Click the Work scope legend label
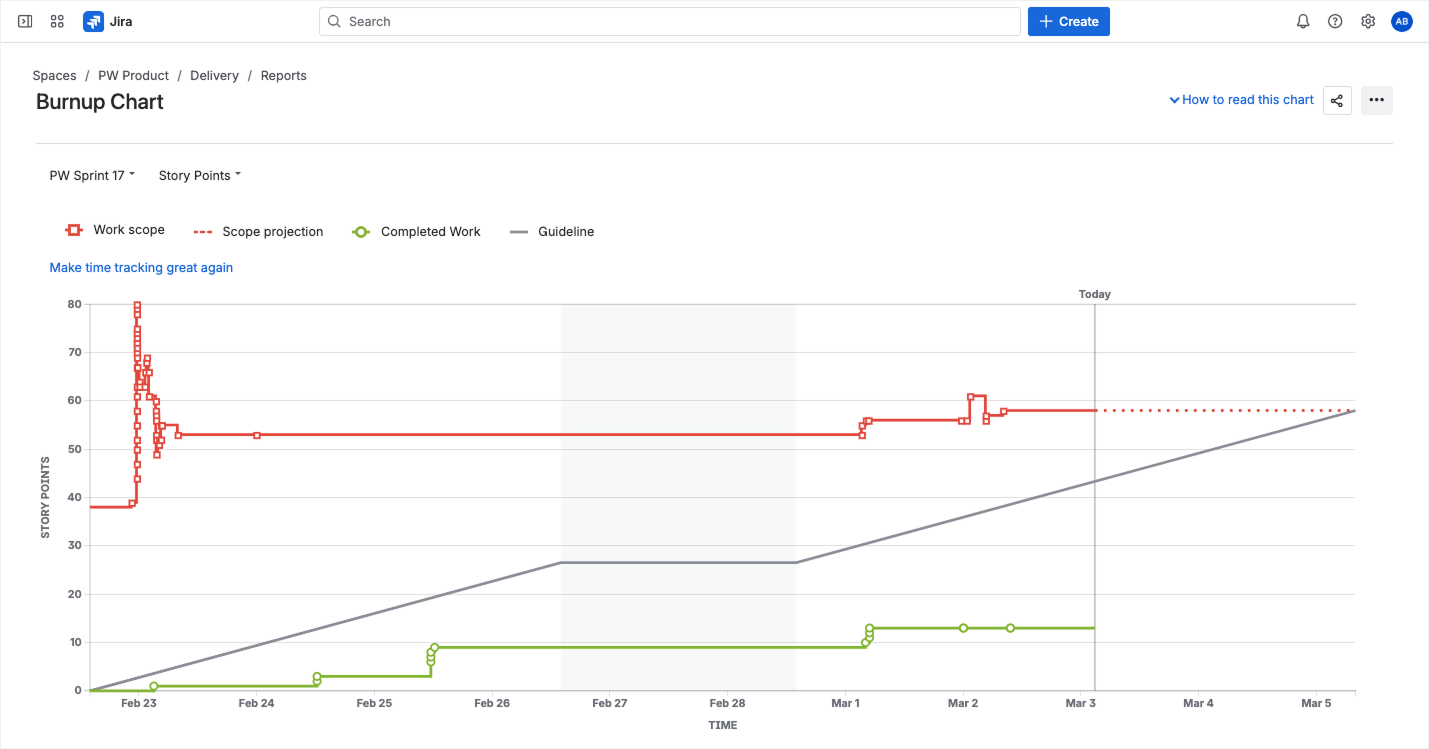The image size is (1429, 749). click(x=129, y=230)
